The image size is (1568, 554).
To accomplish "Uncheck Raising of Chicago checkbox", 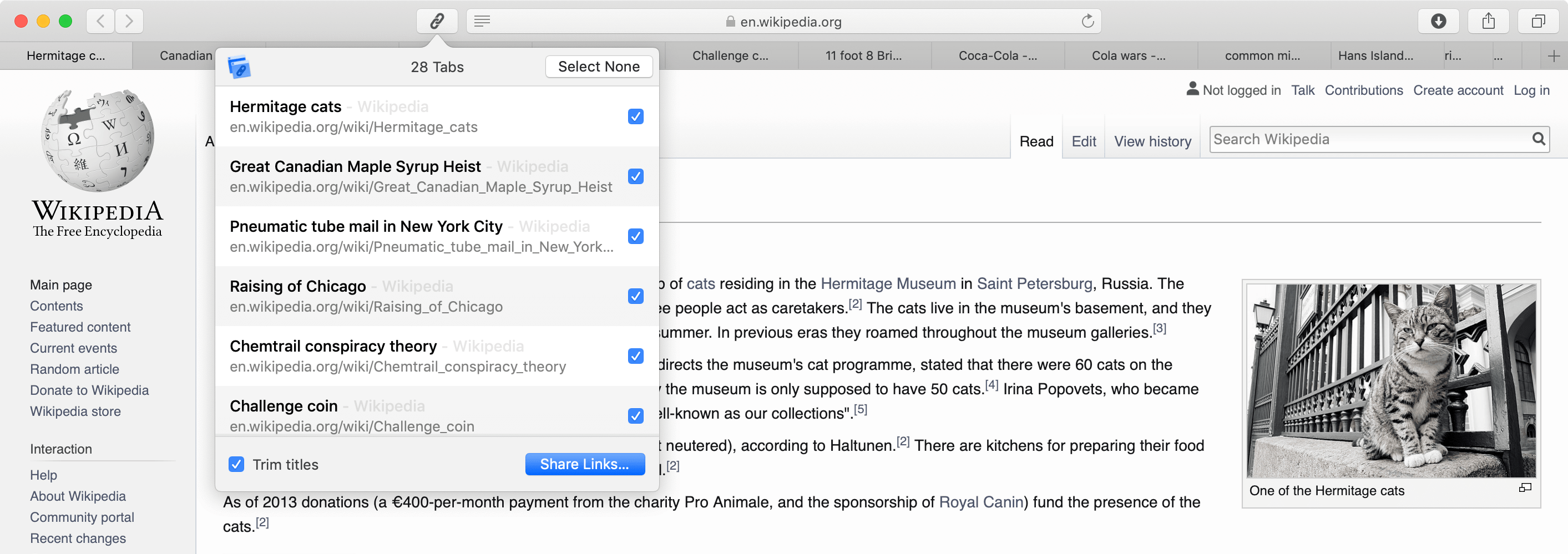I will click(635, 296).
